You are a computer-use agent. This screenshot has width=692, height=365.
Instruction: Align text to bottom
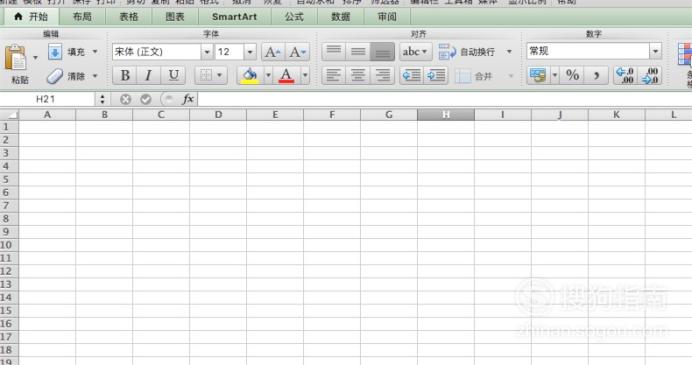pos(382,52)
